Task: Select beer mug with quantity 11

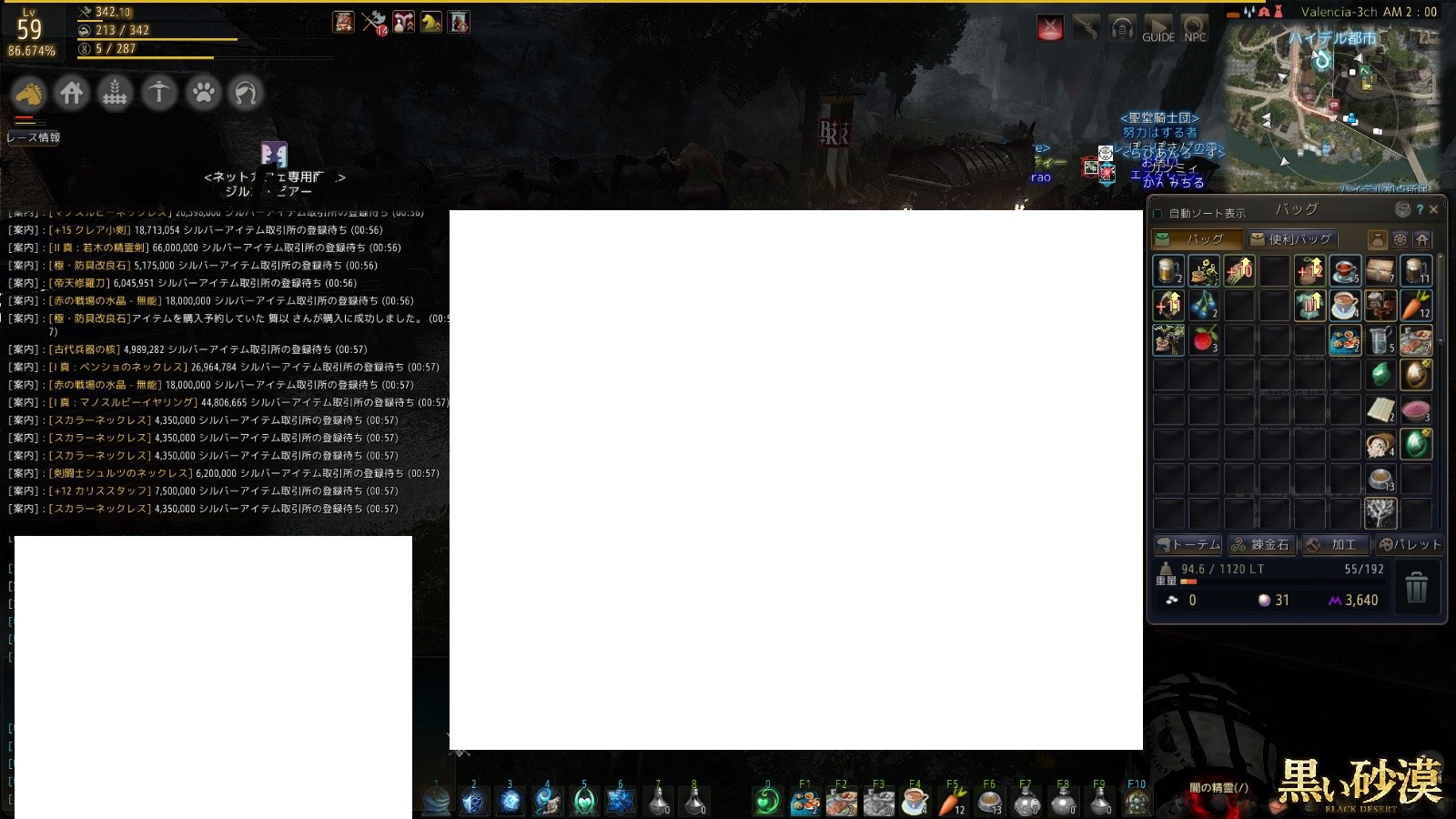Action: point(1416,270)
